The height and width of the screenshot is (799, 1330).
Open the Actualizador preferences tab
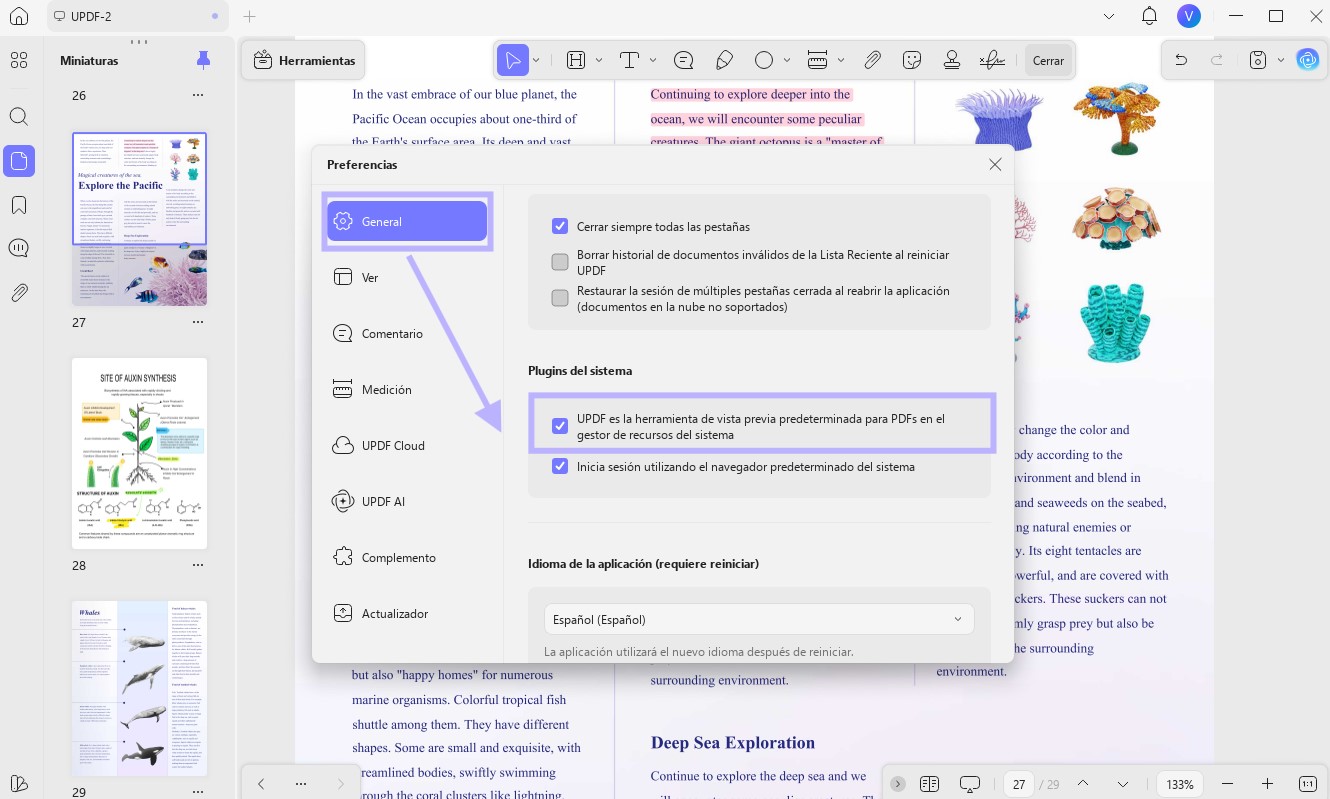point(408,613)
